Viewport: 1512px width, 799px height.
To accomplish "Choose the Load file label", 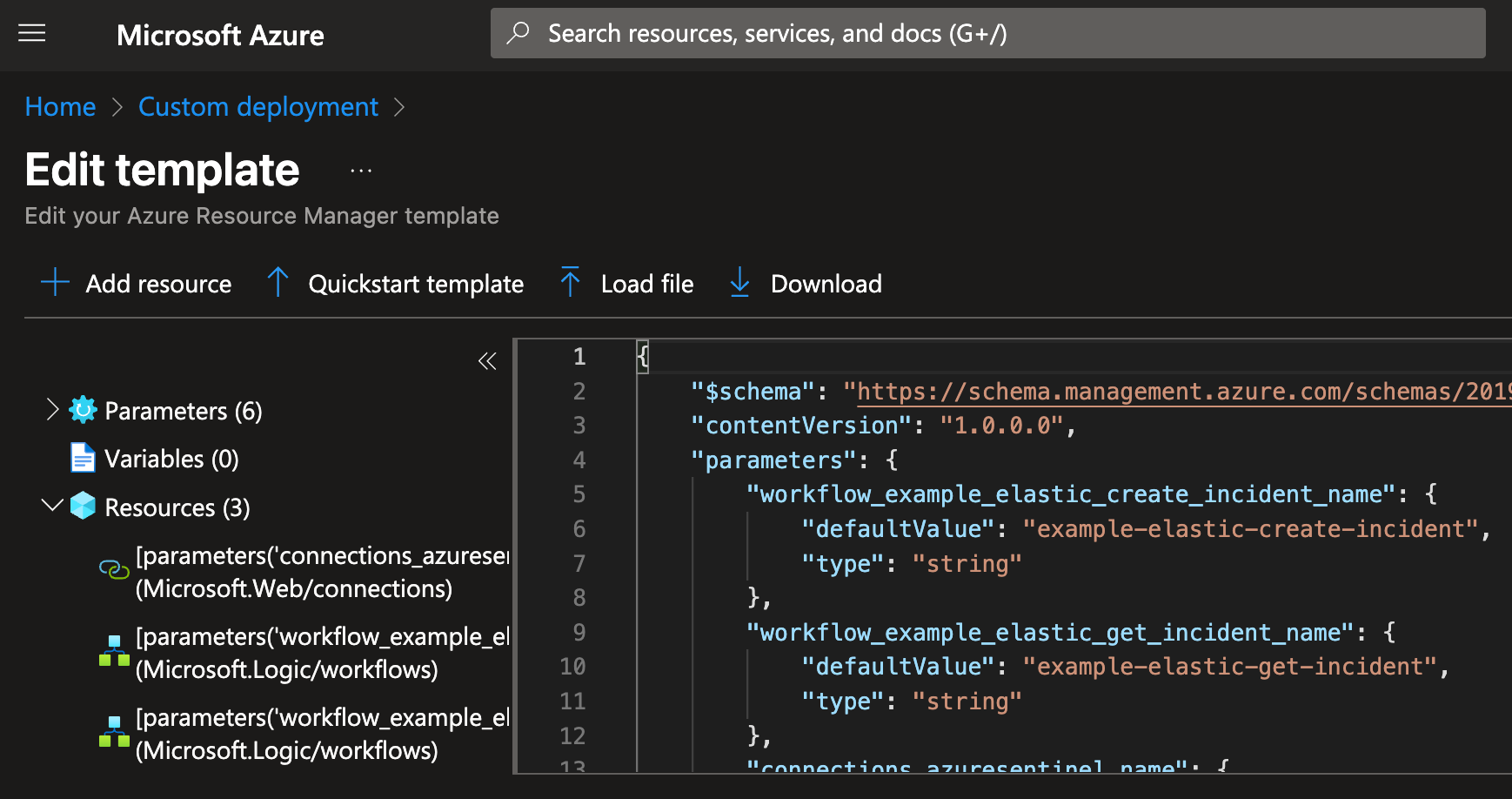I will pos(647,284).
